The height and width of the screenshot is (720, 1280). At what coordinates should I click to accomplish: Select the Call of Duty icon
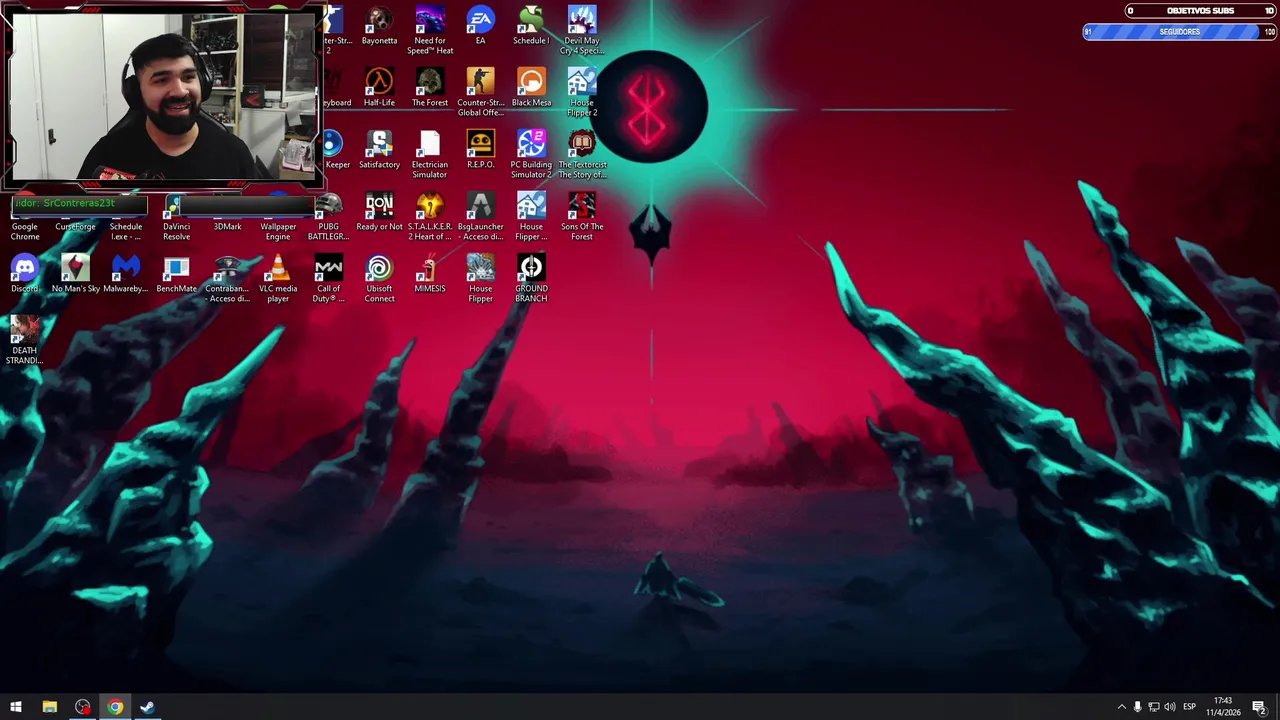[x=328, y=278]
